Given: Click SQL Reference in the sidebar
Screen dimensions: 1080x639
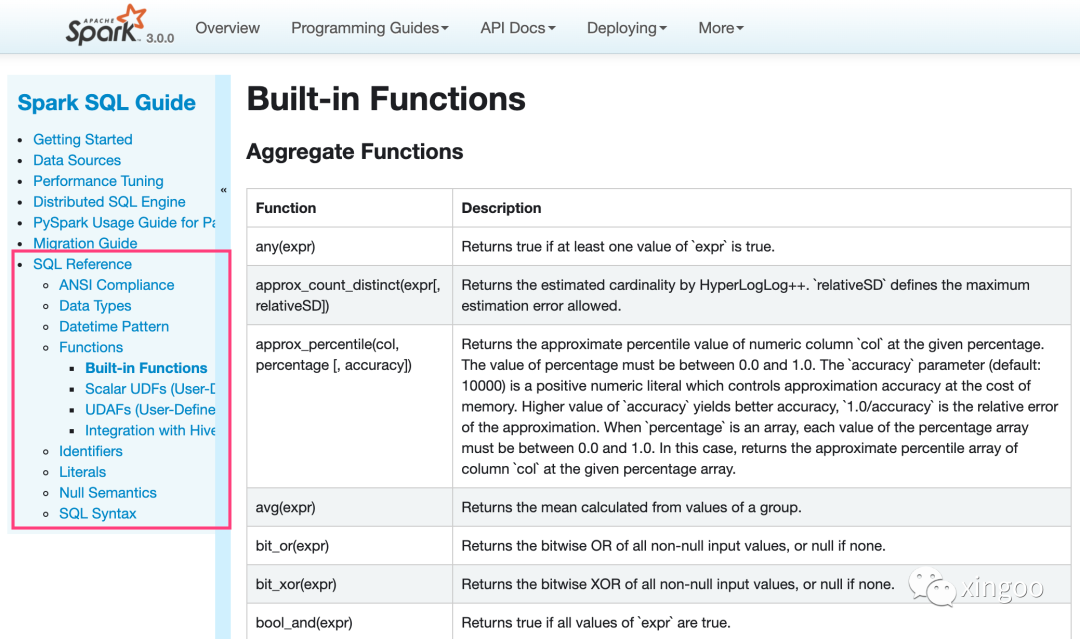Looking at the screenshot, I should click(82, 264).
